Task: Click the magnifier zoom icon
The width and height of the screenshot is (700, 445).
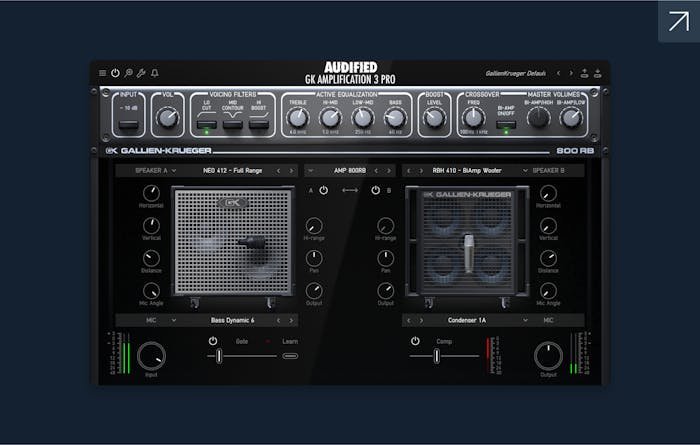Action: [128, 73]
